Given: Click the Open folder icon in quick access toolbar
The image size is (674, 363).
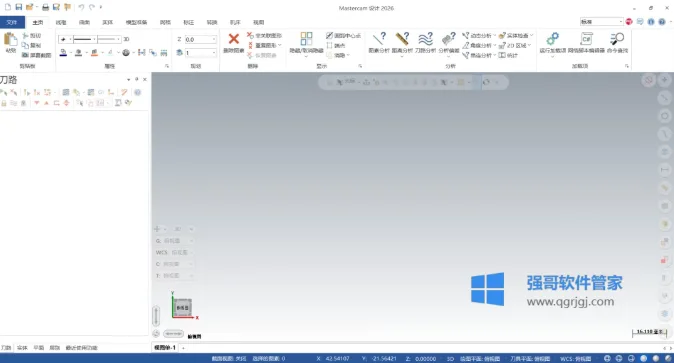Looking at the screenshot, I should pyautogui.click(x=29, y=7).
